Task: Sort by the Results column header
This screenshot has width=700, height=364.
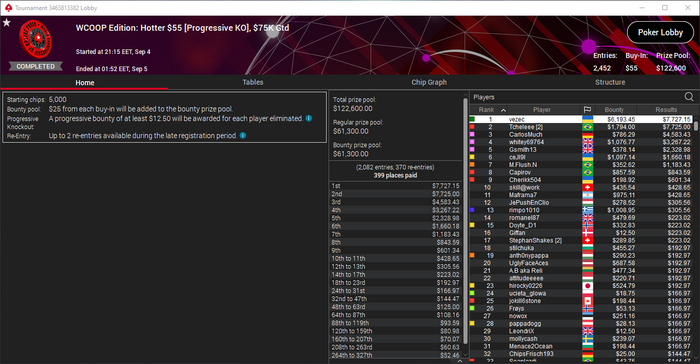Action: click(666, 110)
